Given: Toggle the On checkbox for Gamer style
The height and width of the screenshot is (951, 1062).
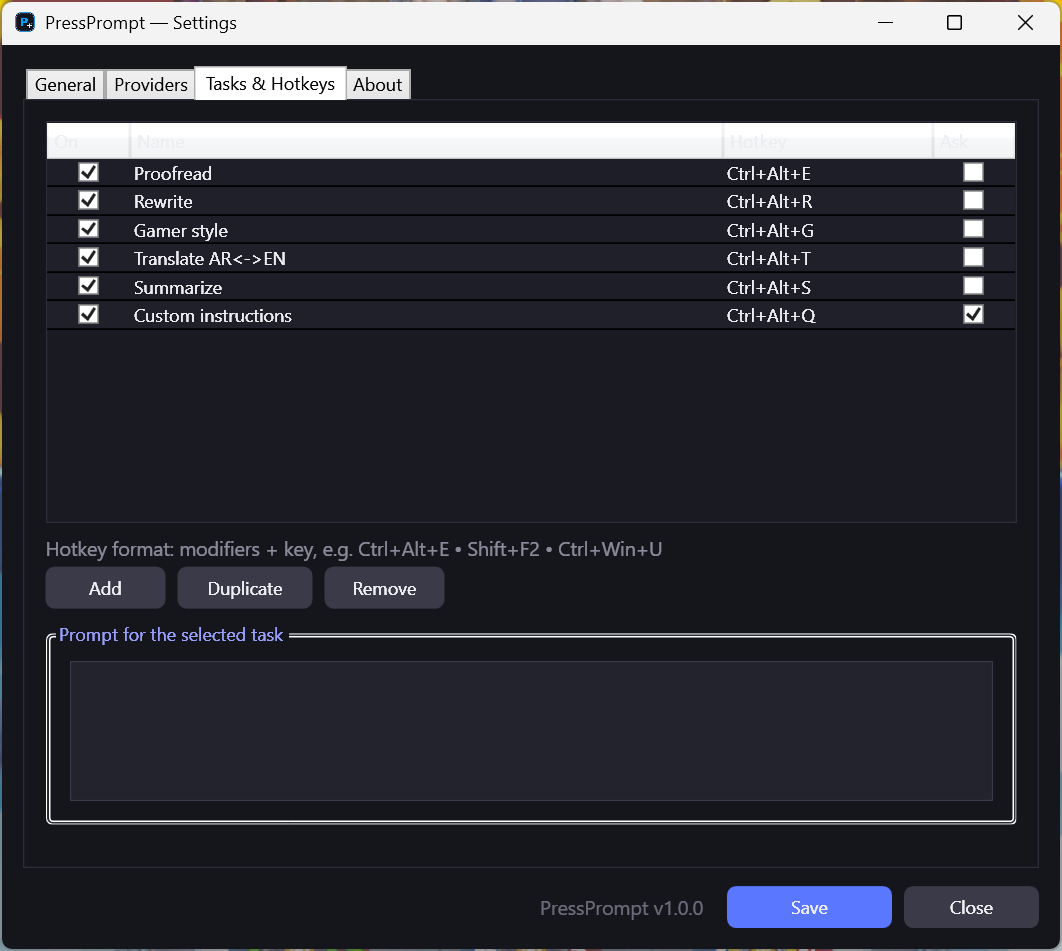Looking at the screenshot, I should coord(88,229).
